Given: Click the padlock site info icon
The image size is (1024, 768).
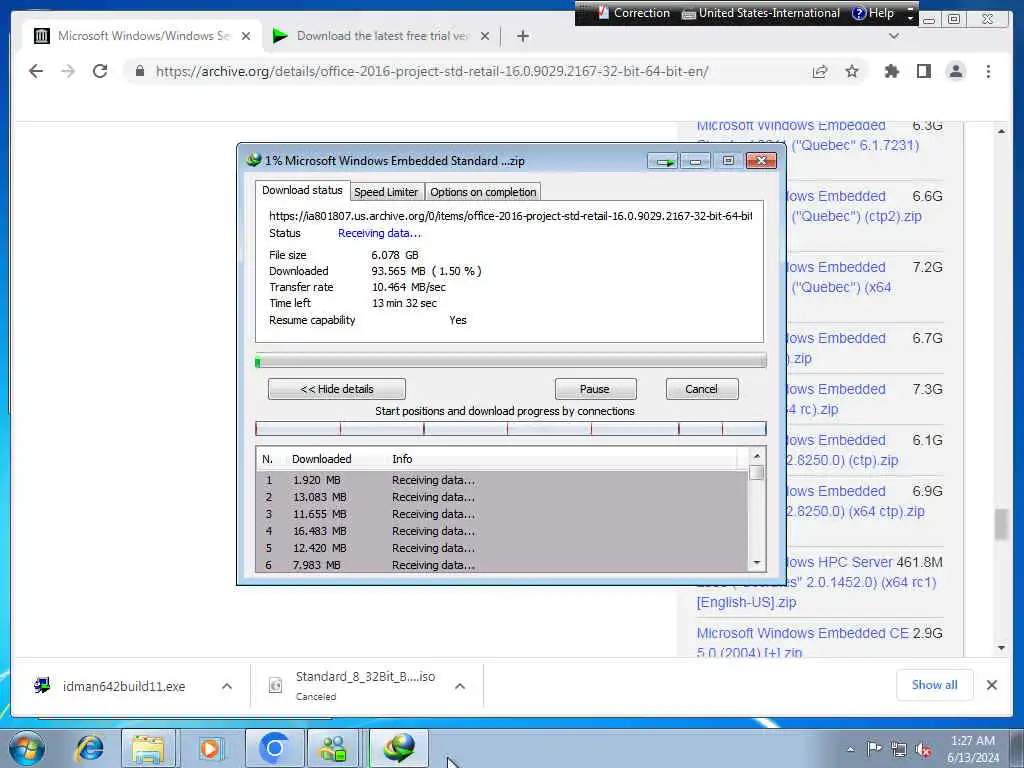Looking at the screenshot, I should click(x=139, y=71).
